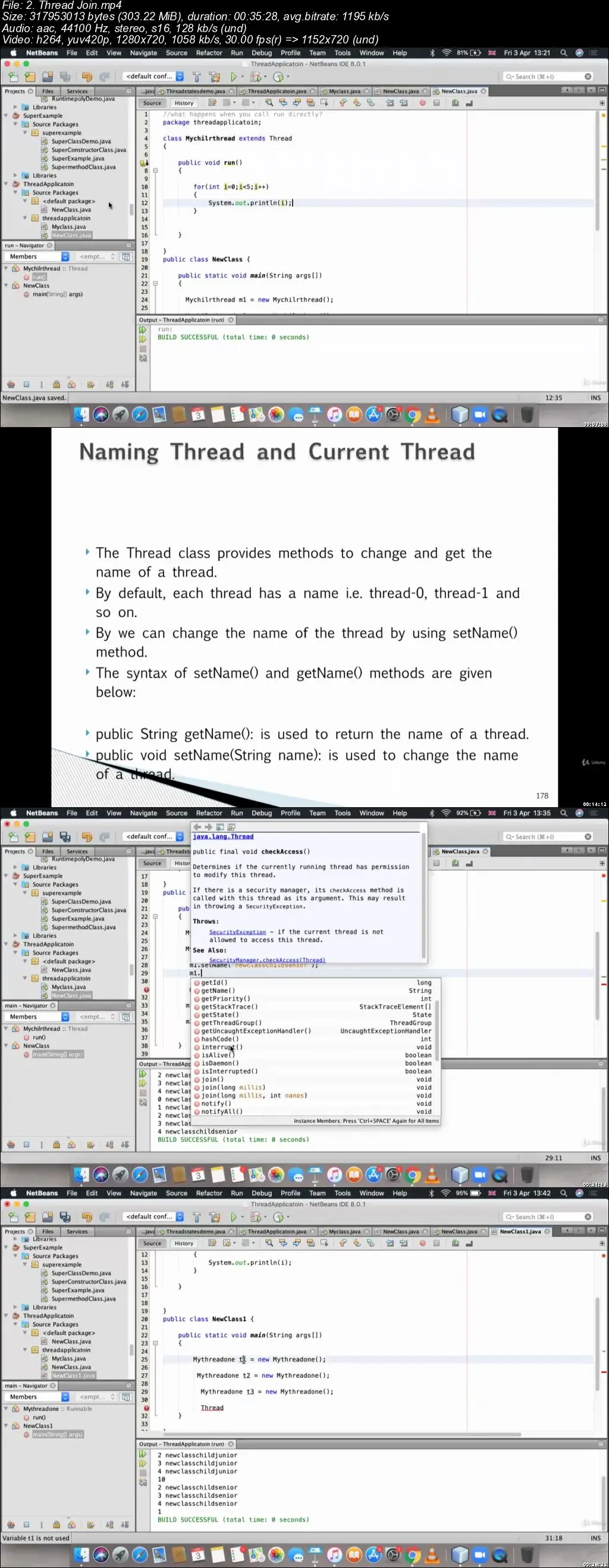Image resolution: width=609 pixels, height=1568 pixels.
Task: Click green Run Project icon in 13:21 window
Action: point(233,77)
